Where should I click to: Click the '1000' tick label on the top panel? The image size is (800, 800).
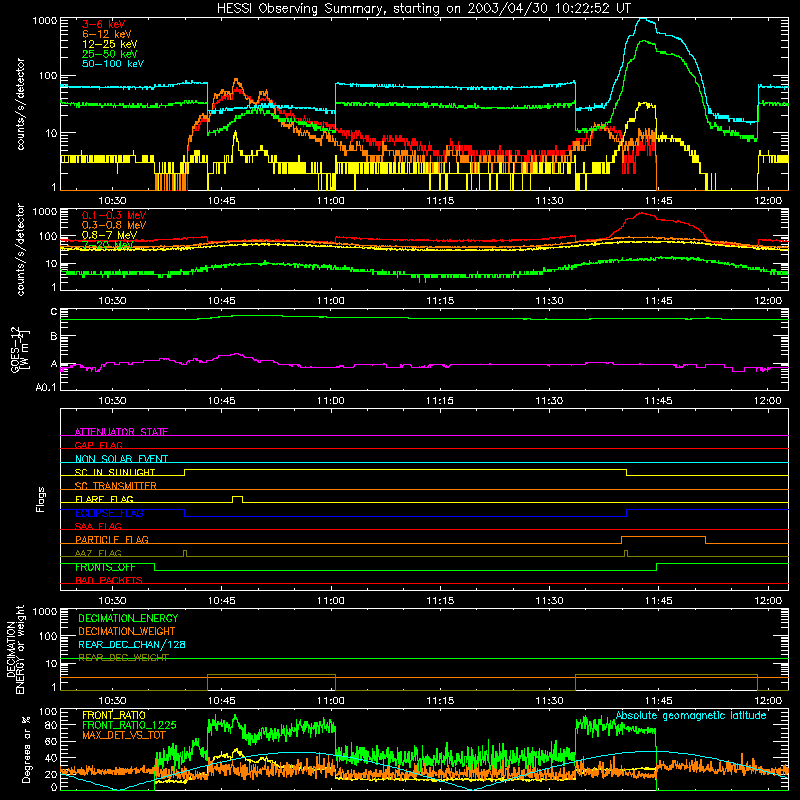45,21
